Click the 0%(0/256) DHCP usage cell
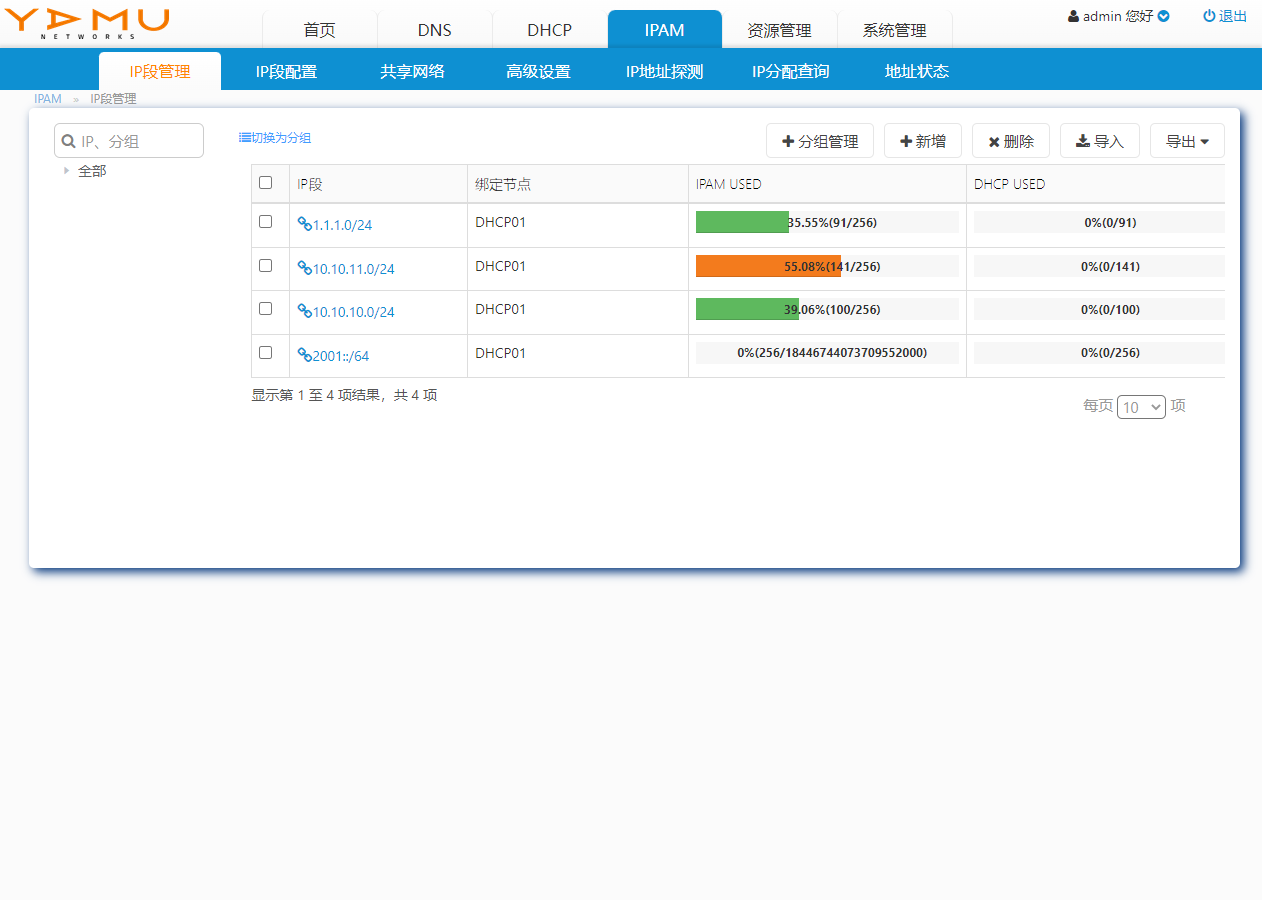 (x=1100, y=353)
